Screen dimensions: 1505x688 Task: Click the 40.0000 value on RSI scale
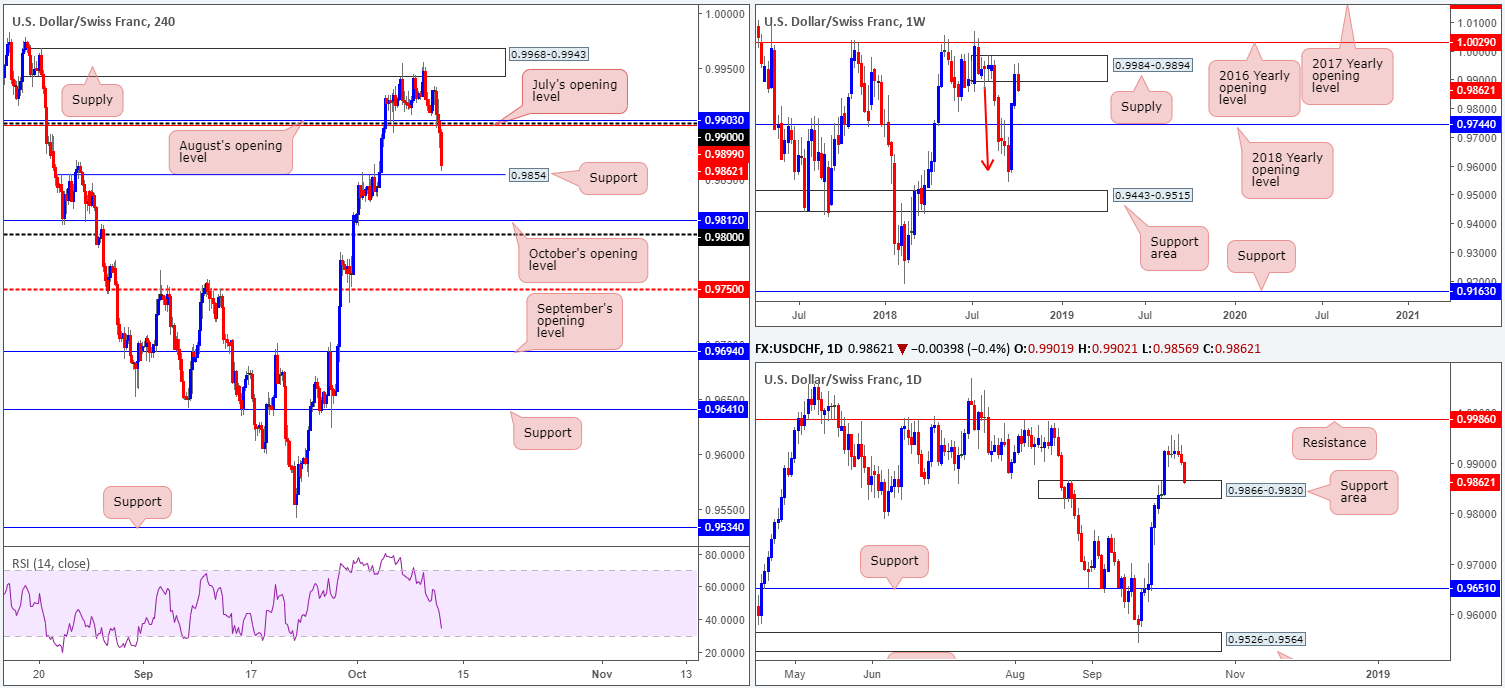point(726,620)
